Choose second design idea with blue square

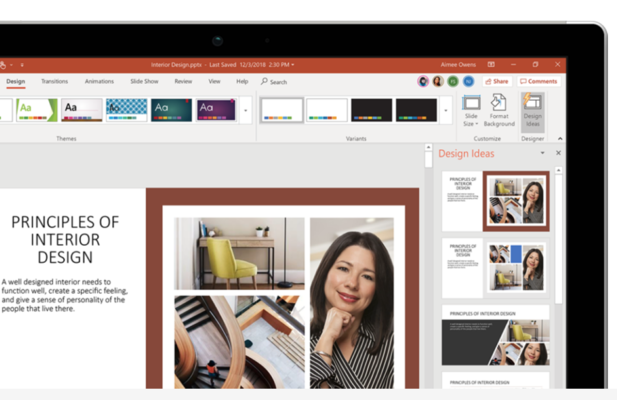tap(496, 268)
